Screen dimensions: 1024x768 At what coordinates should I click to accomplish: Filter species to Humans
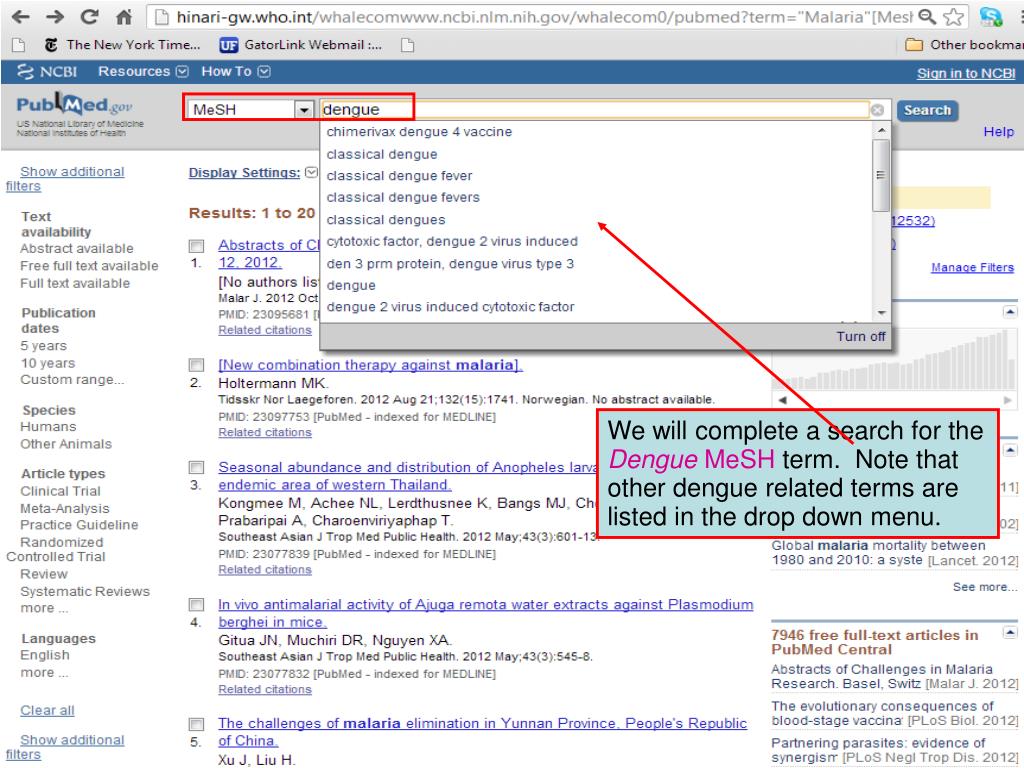(48, 426)
